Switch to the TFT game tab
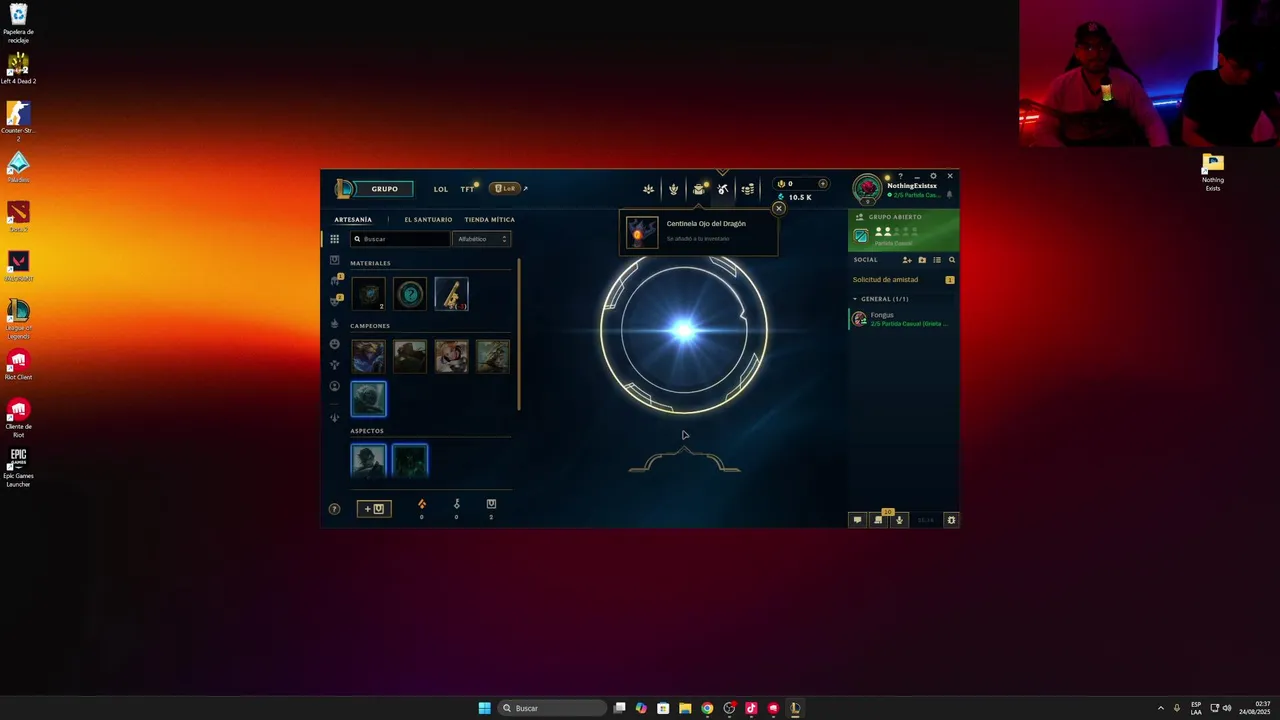 coord(467,189)
